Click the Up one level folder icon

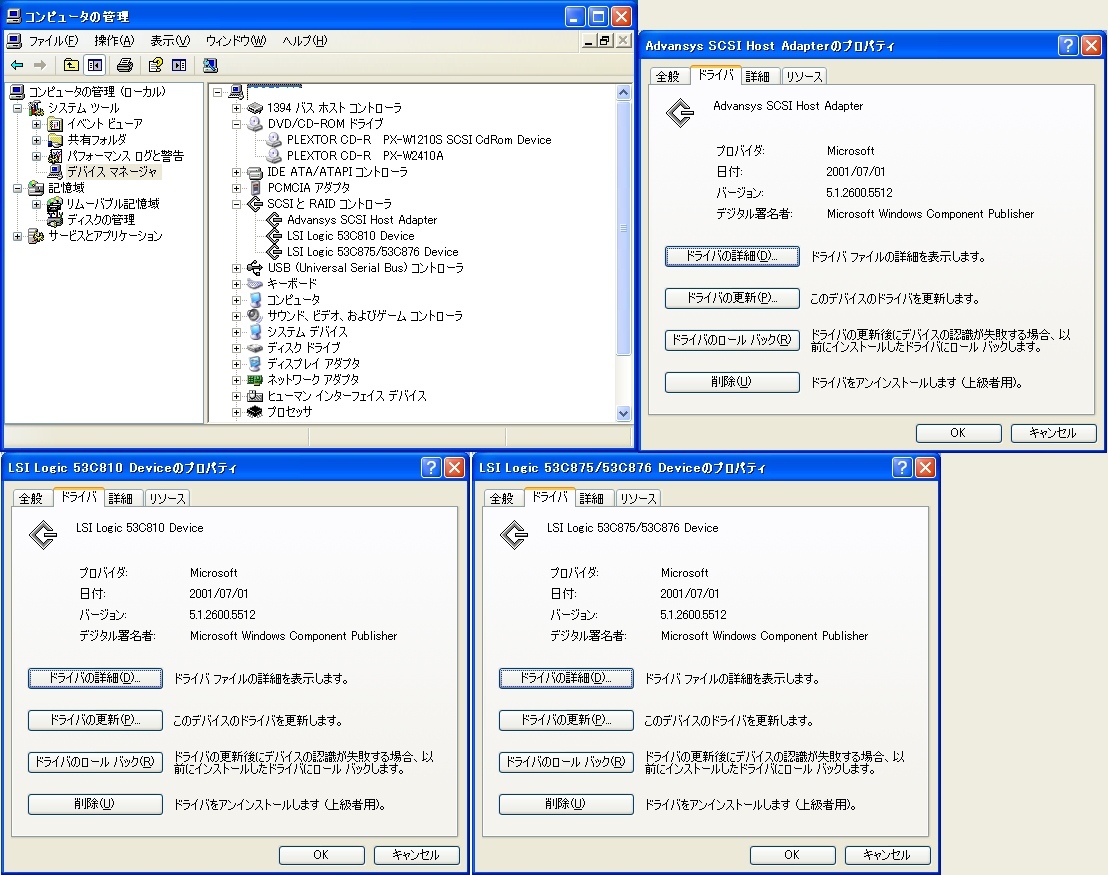[71, 65]
